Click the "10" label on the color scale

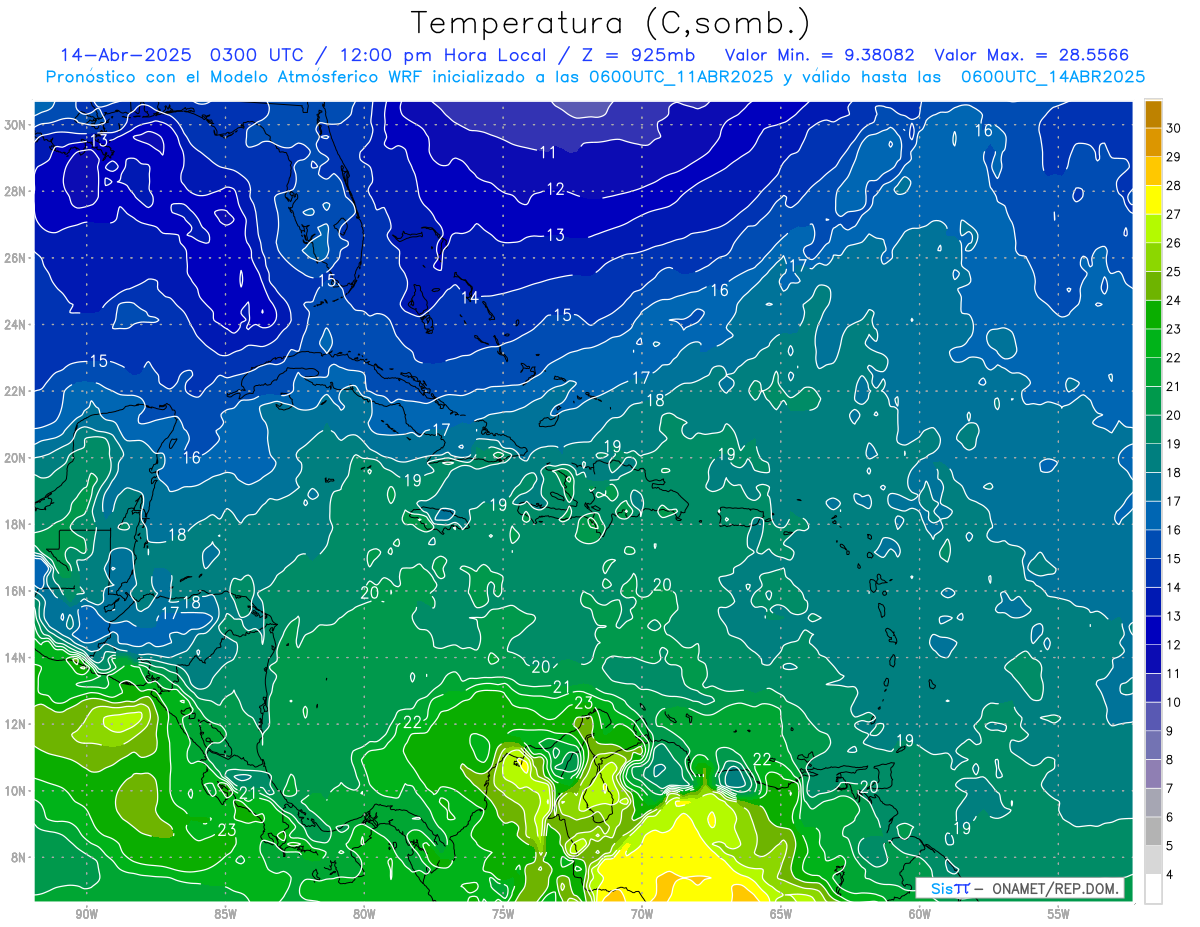click(1175, 702)
